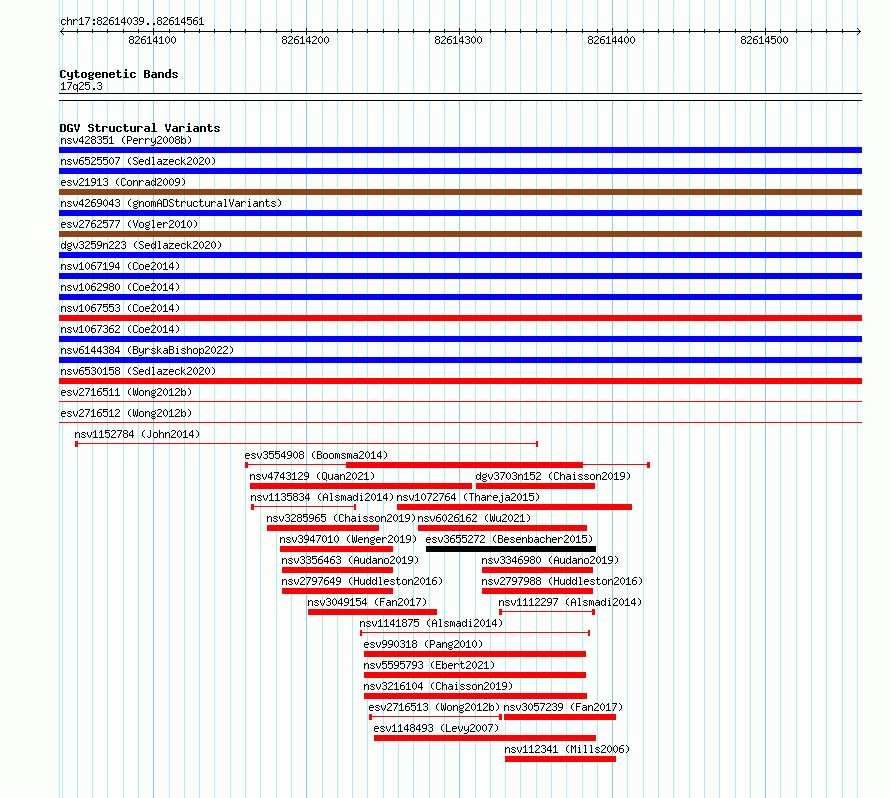890x798 pixels.
Task: Open nsv3947010 (Wenger2019) label
Action: click(x=348, y=539)
